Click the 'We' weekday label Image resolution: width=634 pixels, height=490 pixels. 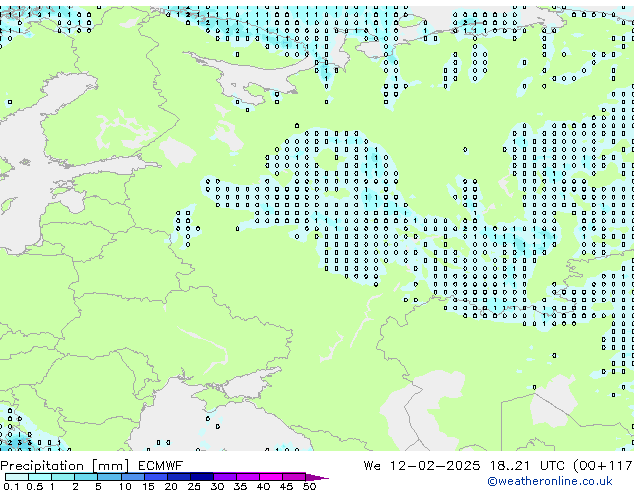[x=372, y=466]
